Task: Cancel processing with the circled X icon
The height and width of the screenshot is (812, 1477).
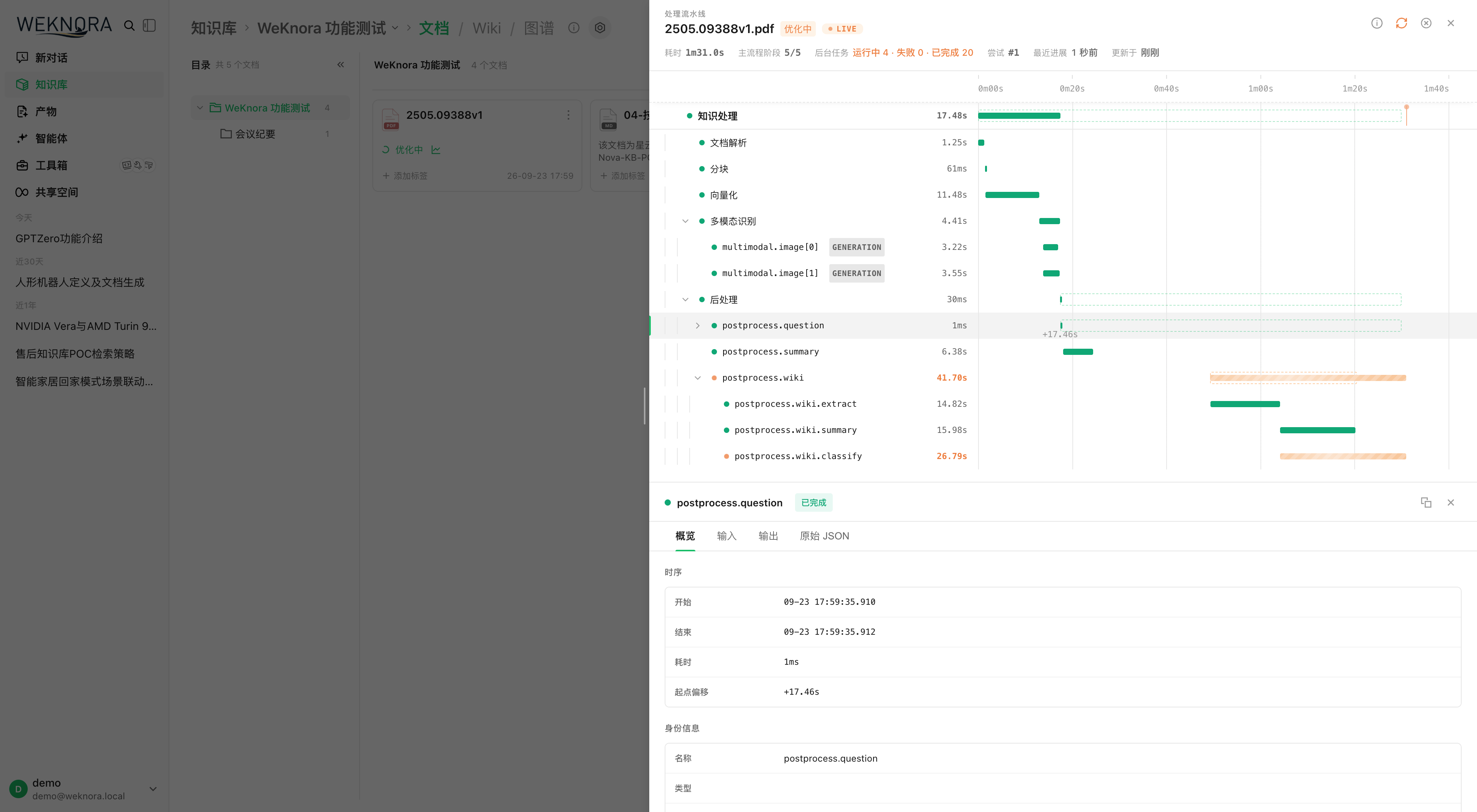Action: coord(1426,23)
